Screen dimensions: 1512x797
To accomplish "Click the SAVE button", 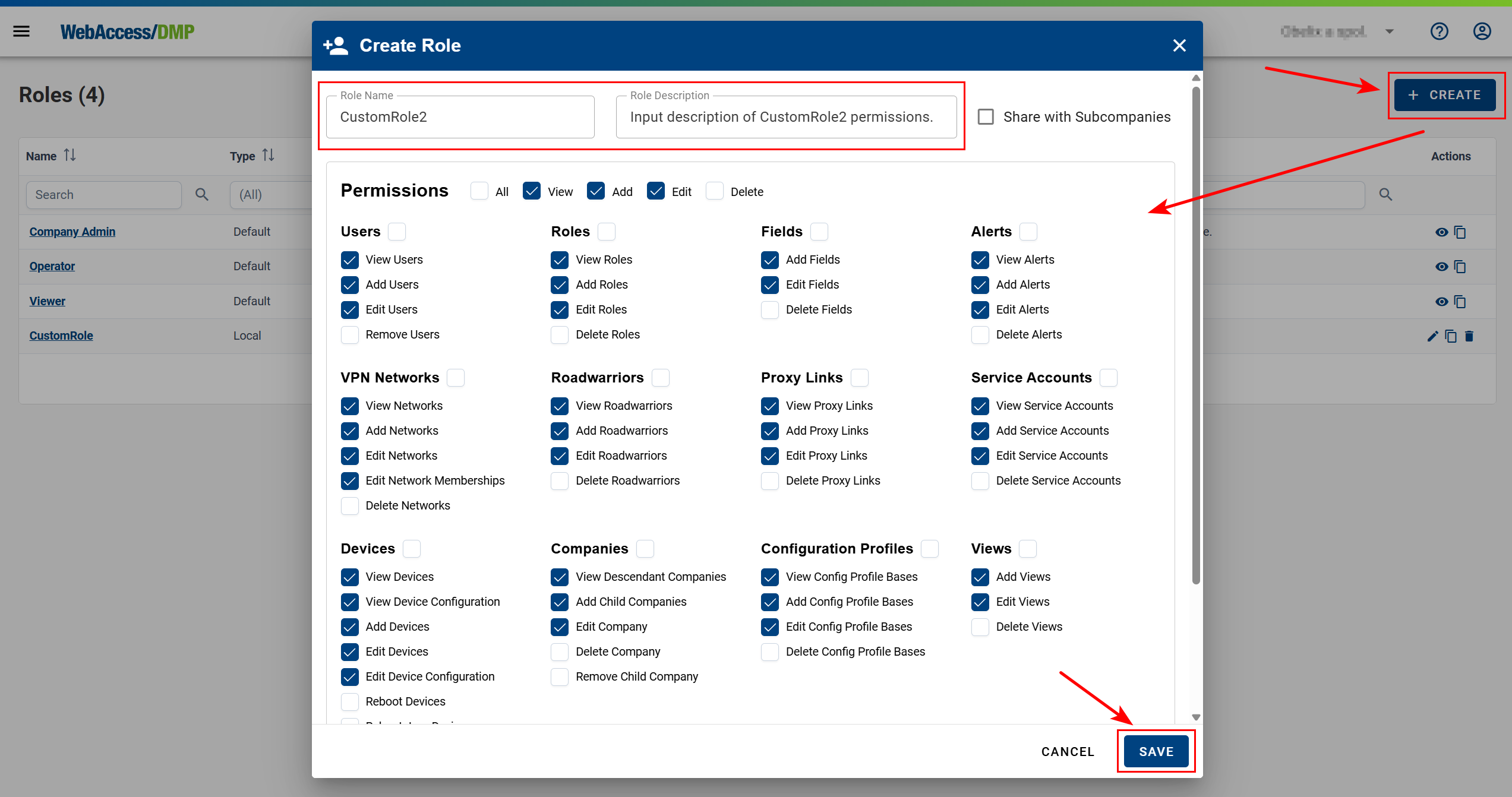I will point(1156,751).
